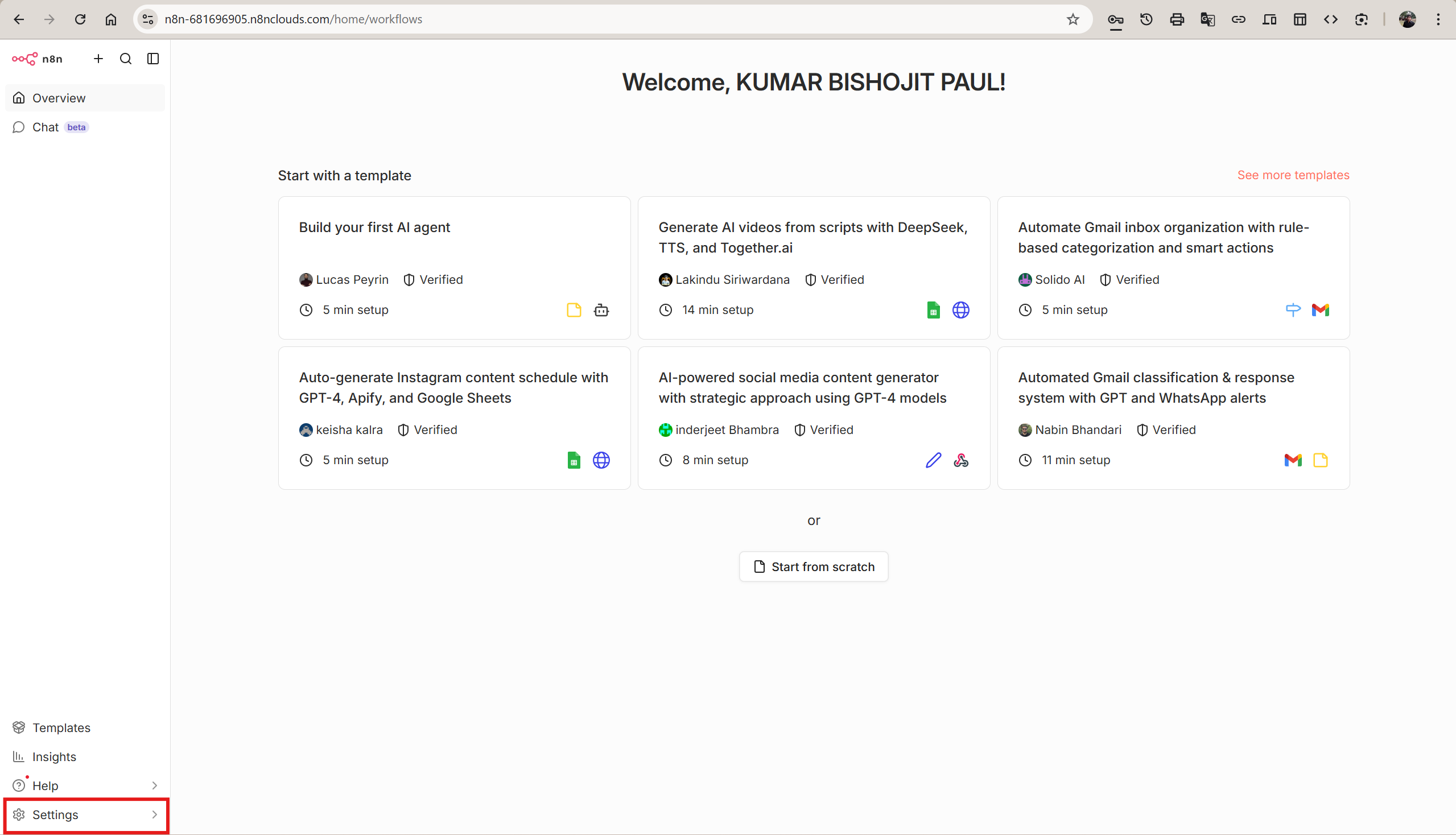Click the screenshot capture icon in toolbar
The height and width of the screenshot is (835, 1456).
[x=1362, y=19]
